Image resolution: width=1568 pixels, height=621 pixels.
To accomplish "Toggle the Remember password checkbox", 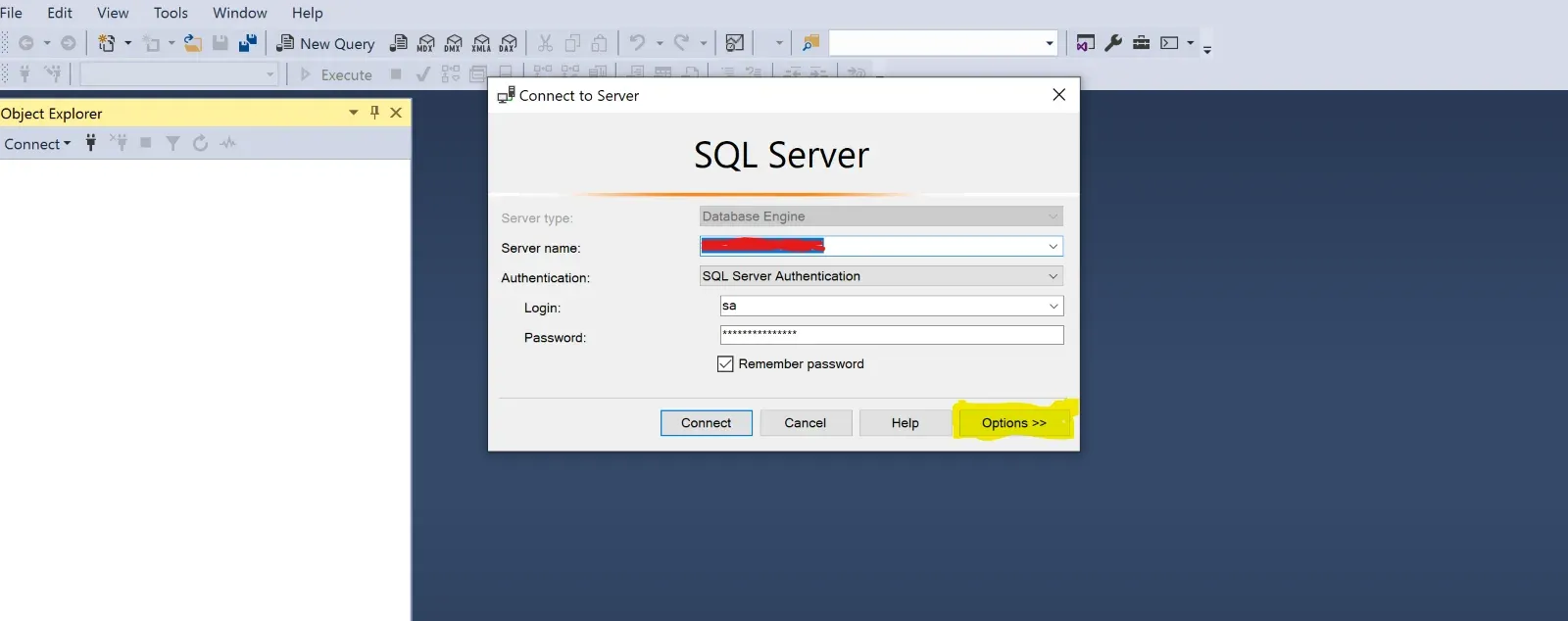I will [725, 363].
